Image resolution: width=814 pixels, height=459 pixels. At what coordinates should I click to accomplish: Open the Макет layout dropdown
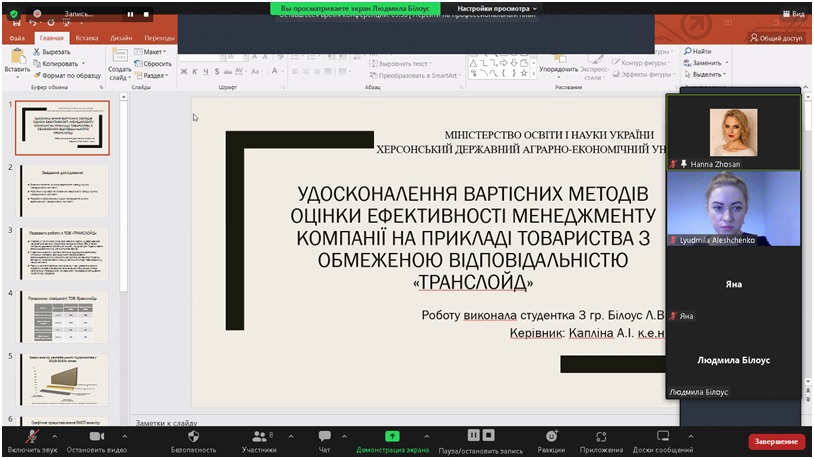[150, 52]
